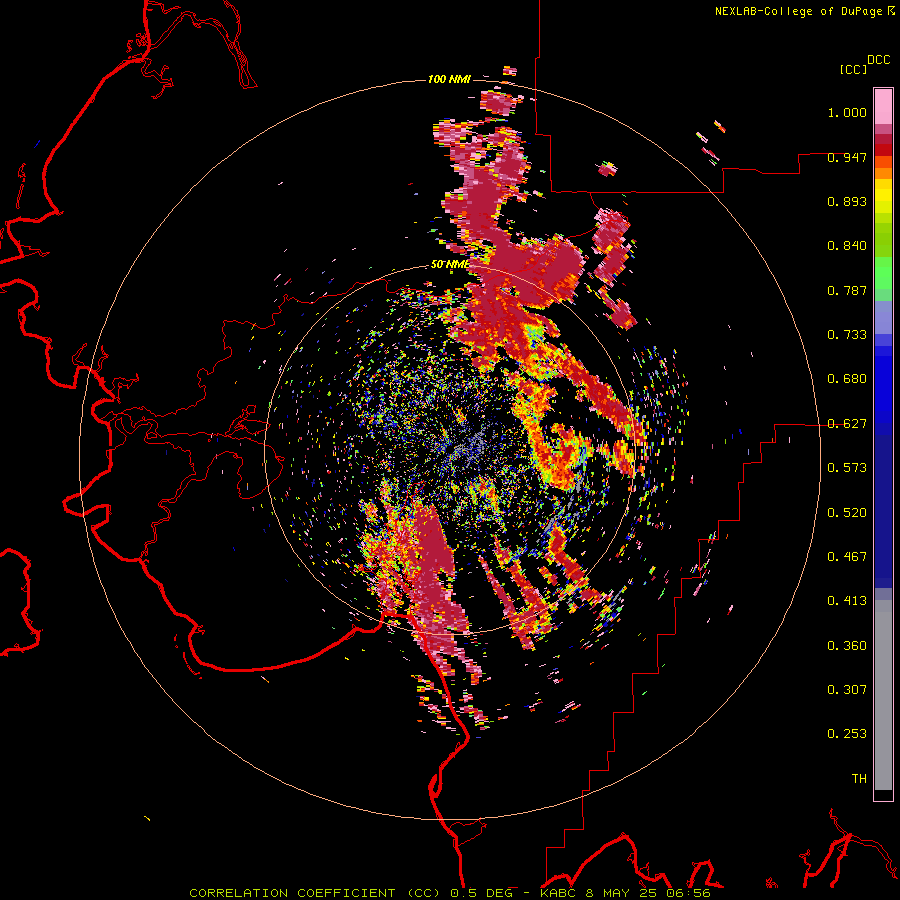The height and width of the screenshot is (900, 900).
Task: Click the 0.893 scale value
Action: pyautogui.click(x=847, y=201)
